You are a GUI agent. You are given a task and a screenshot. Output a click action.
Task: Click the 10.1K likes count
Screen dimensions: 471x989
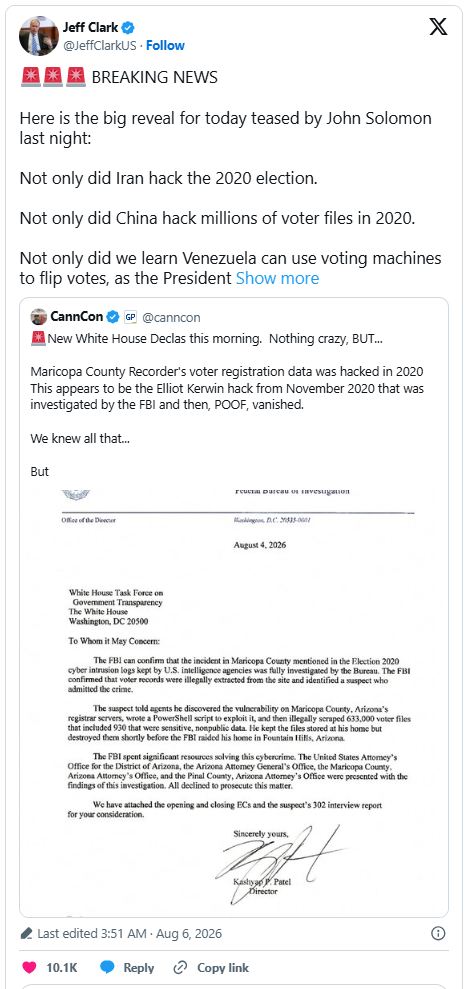click(62, 968)
